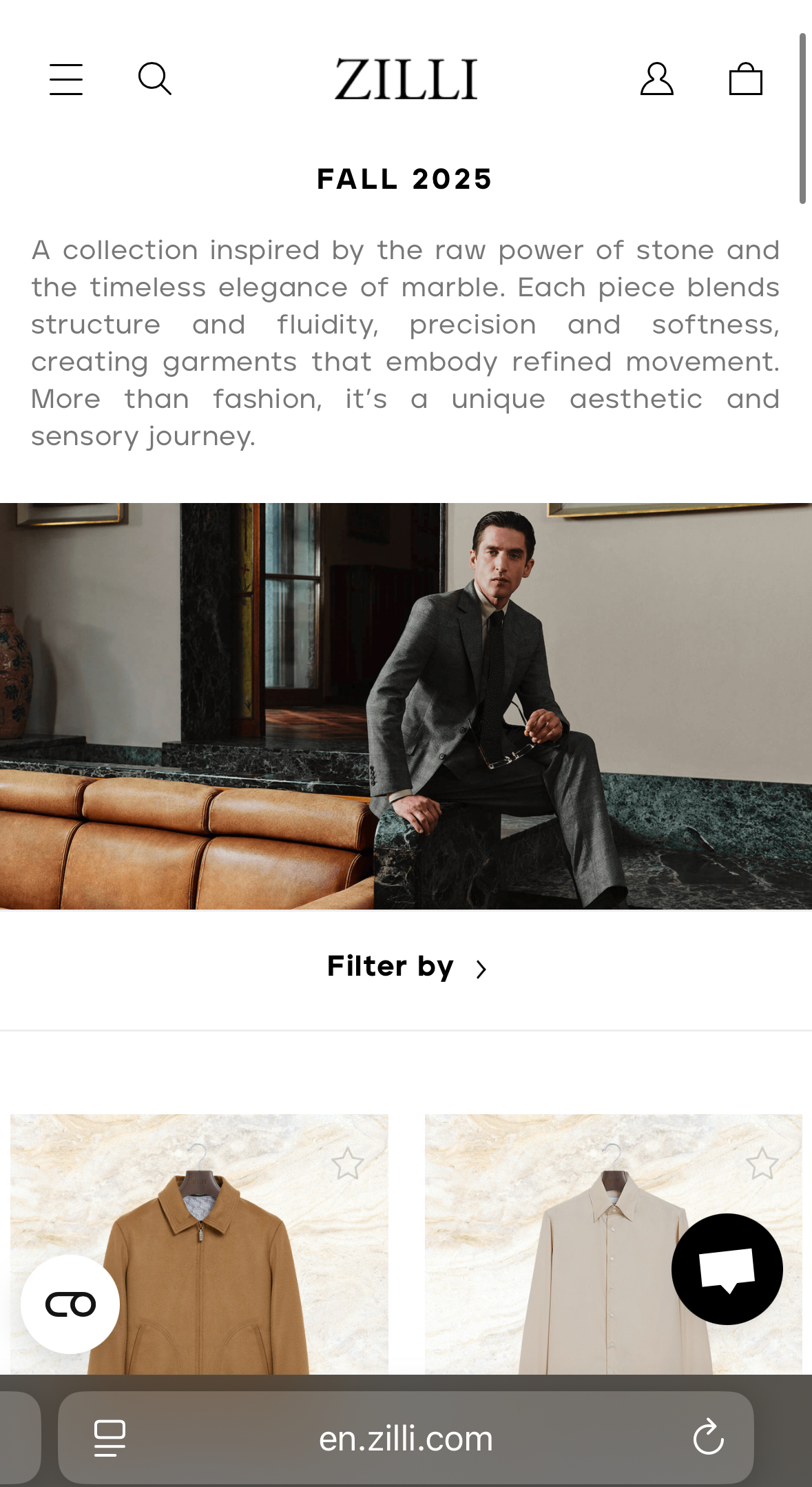The height and width of the screenshot is (1487, 812).
Task: Toggle favorite star on beige shirt
Action: 762,1163
